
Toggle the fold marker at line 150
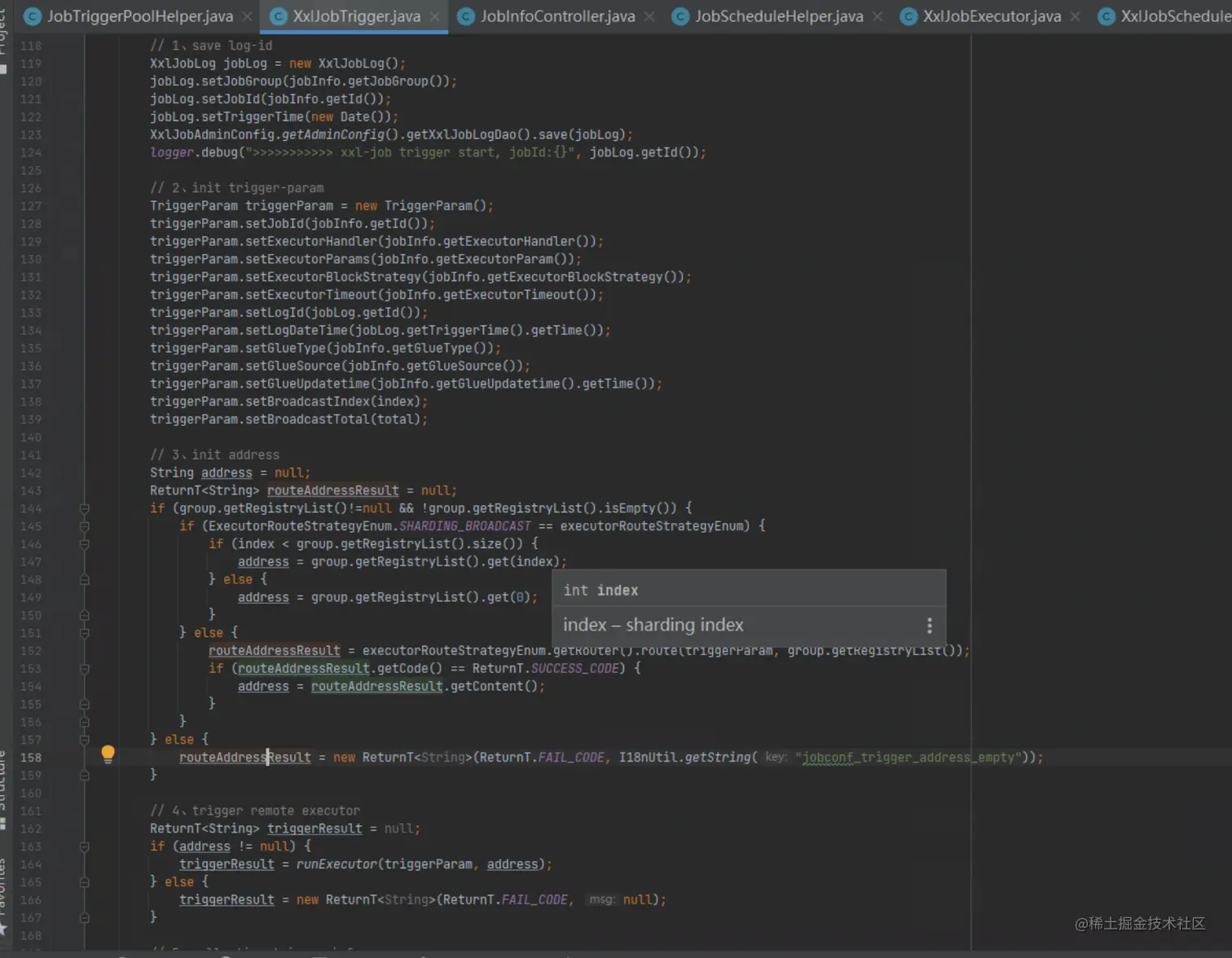click(x=84, y=615)
